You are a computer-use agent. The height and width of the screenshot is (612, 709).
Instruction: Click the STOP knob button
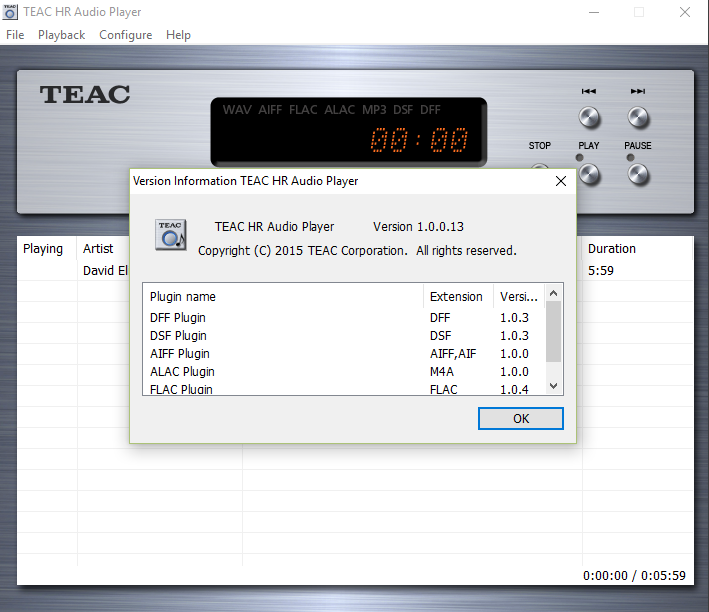pos(539,166)
